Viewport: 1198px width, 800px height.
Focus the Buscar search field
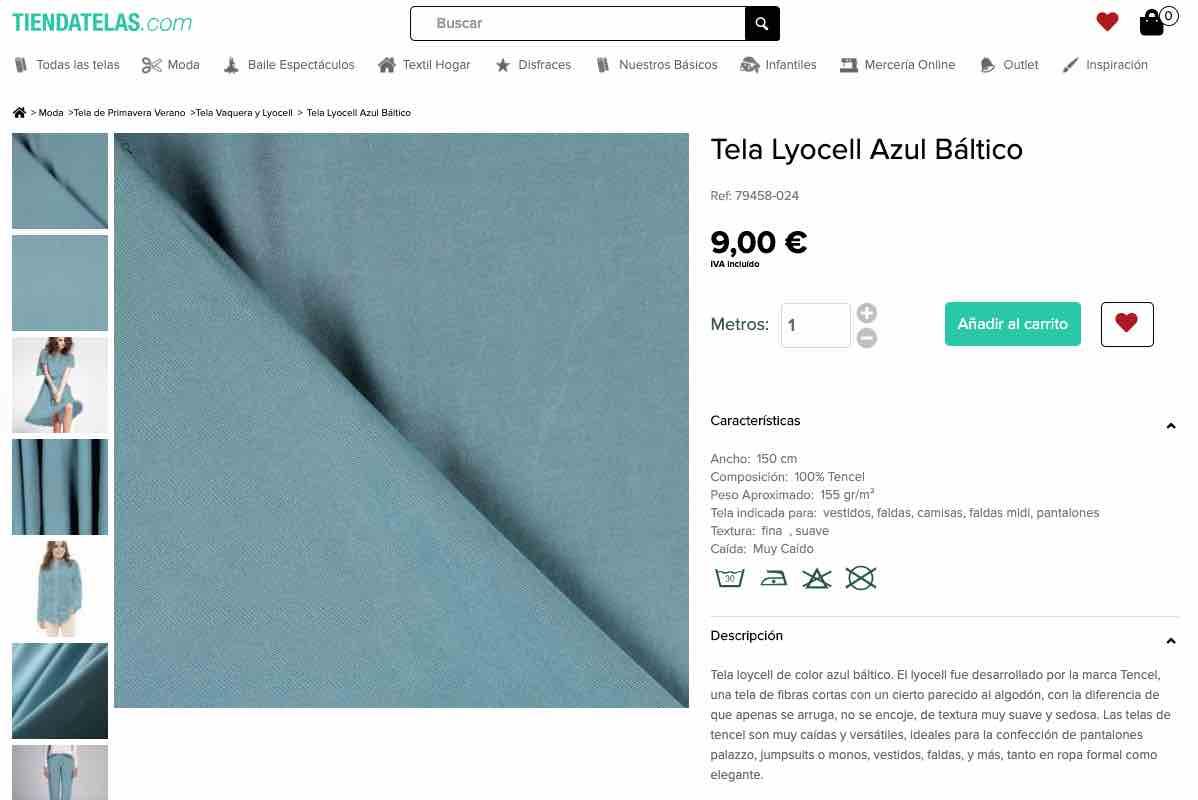pos(578,24)
